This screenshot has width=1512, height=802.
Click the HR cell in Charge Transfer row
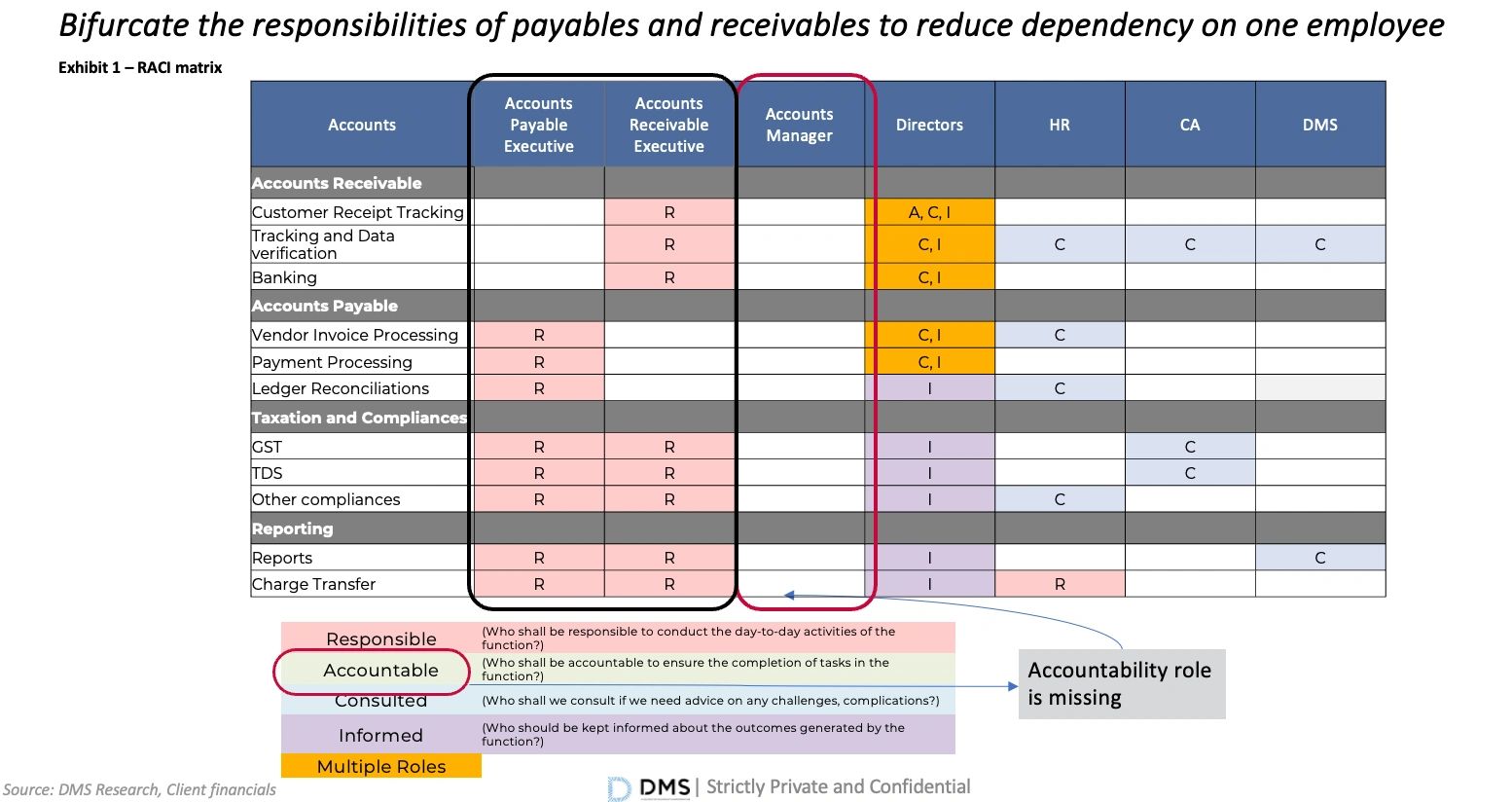[x=1060, y=584]
